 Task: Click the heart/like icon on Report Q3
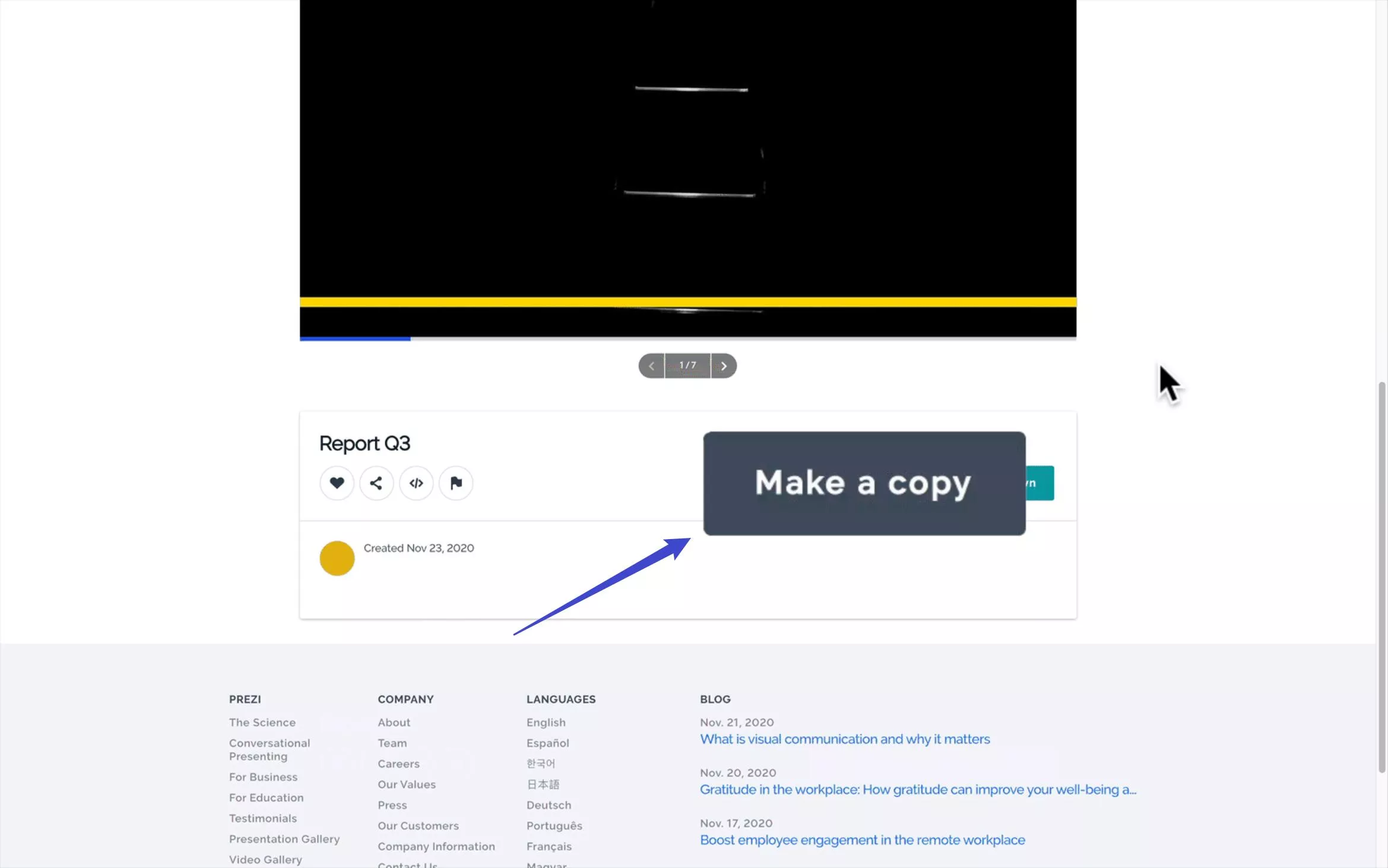[337, 483]
